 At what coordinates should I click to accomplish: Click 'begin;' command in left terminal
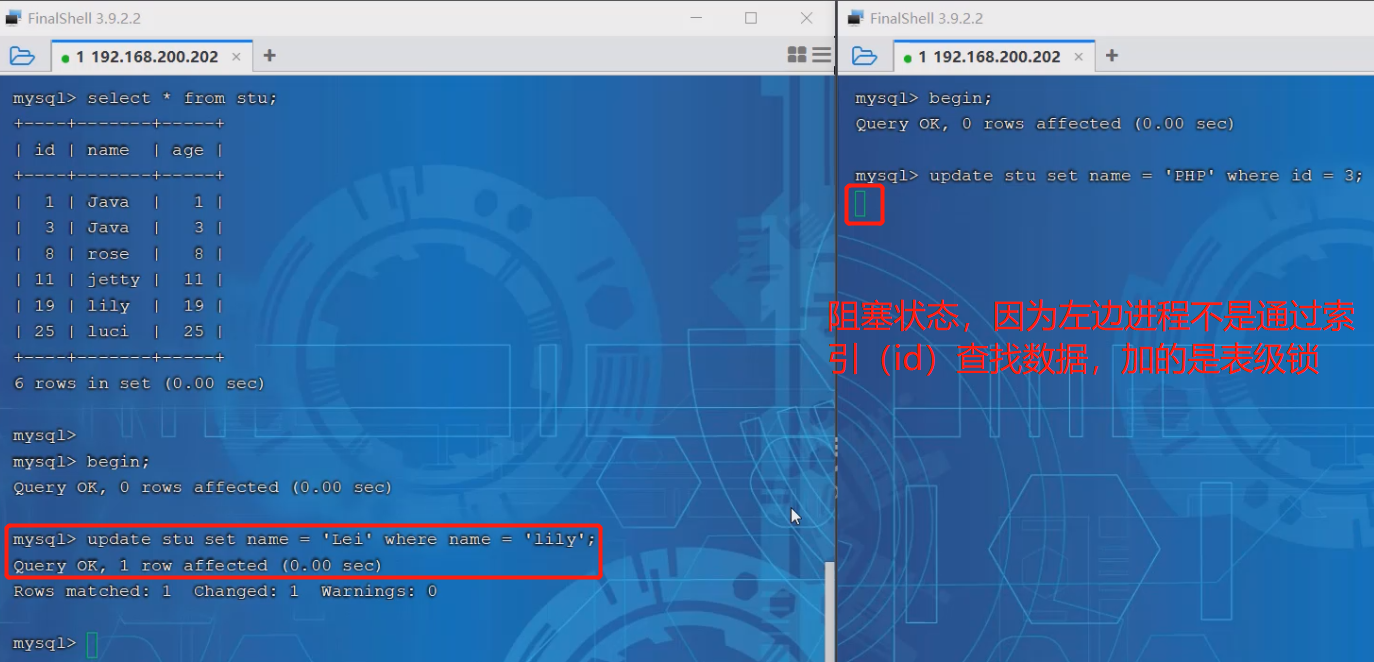tap(118, 462)
